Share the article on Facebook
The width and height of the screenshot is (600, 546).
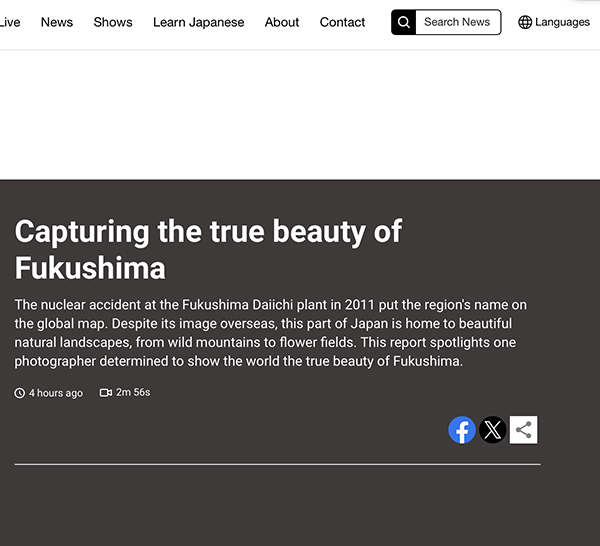point(462,430)
